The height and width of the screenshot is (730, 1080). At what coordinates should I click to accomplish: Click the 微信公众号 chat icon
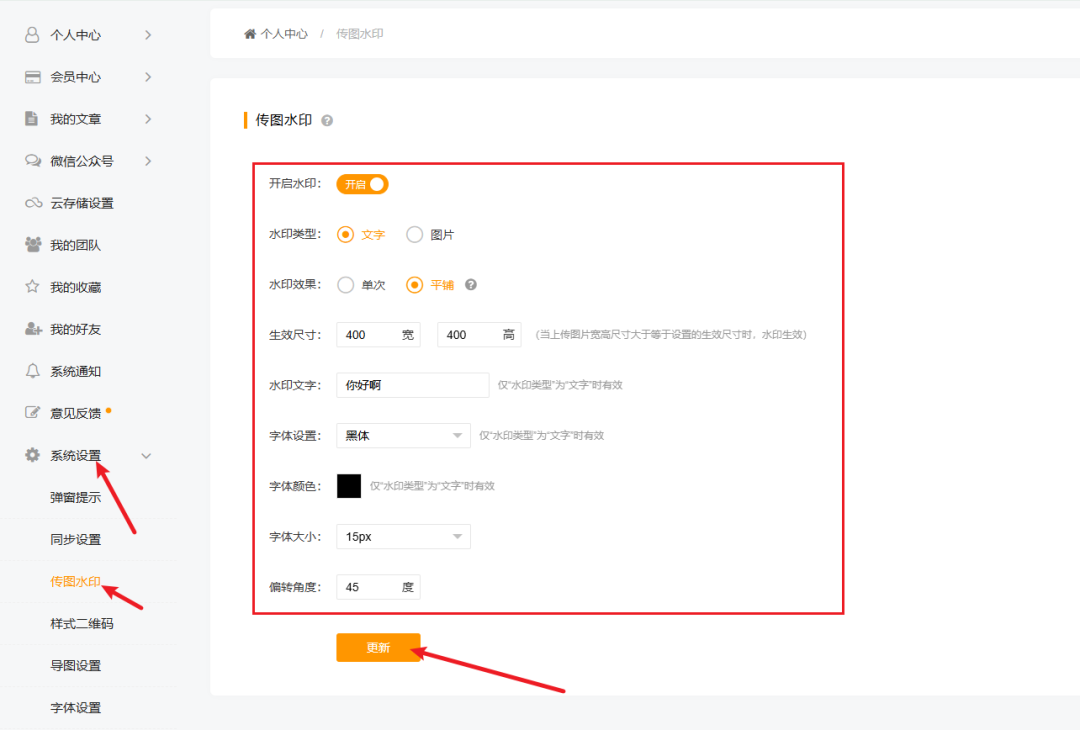(x=32, y=161)
